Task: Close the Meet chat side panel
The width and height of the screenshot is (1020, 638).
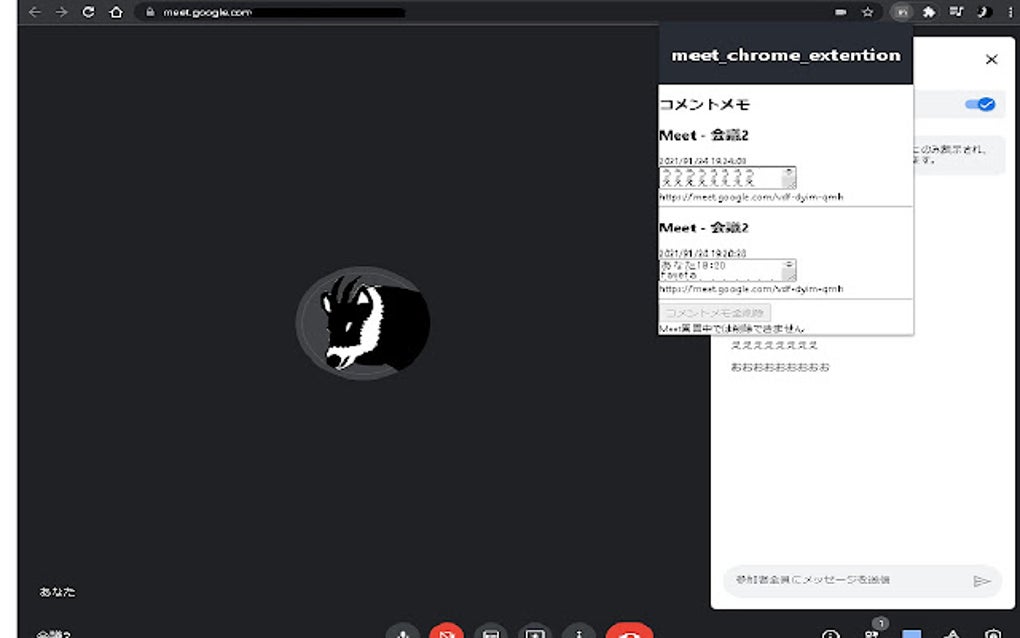Action: (991, 59)
